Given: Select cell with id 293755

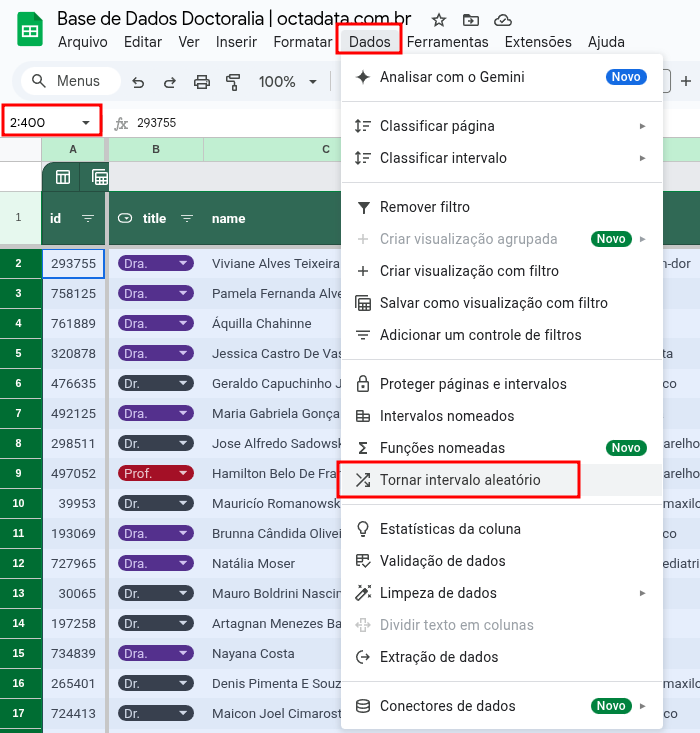Looking at the screenshot, I should click(x=73, y=264).
